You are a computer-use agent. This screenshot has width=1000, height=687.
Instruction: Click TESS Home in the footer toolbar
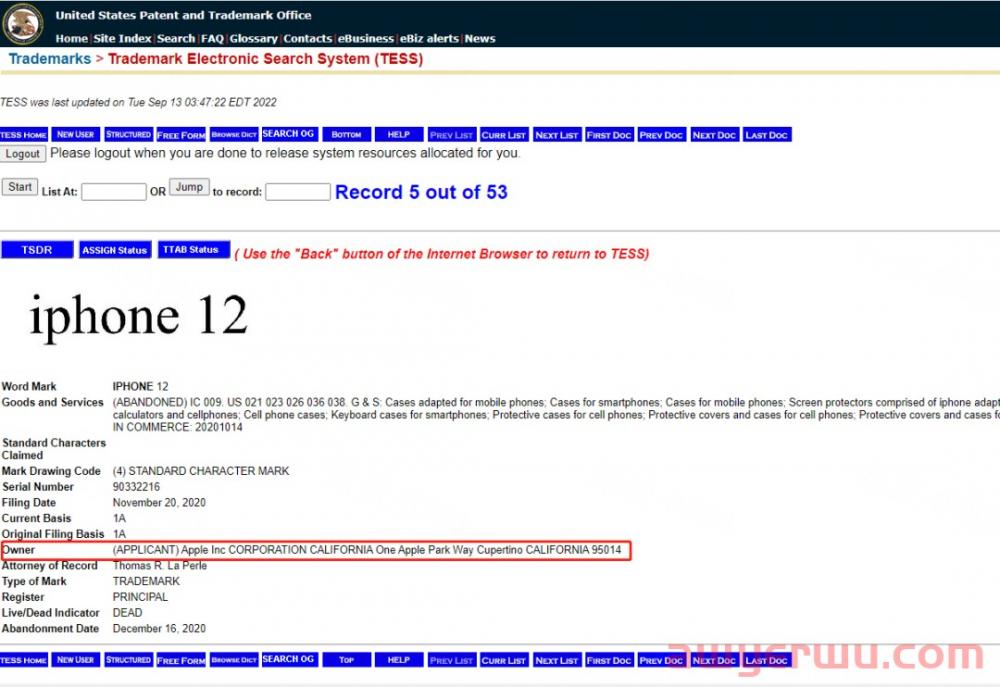tap(24, 660)
